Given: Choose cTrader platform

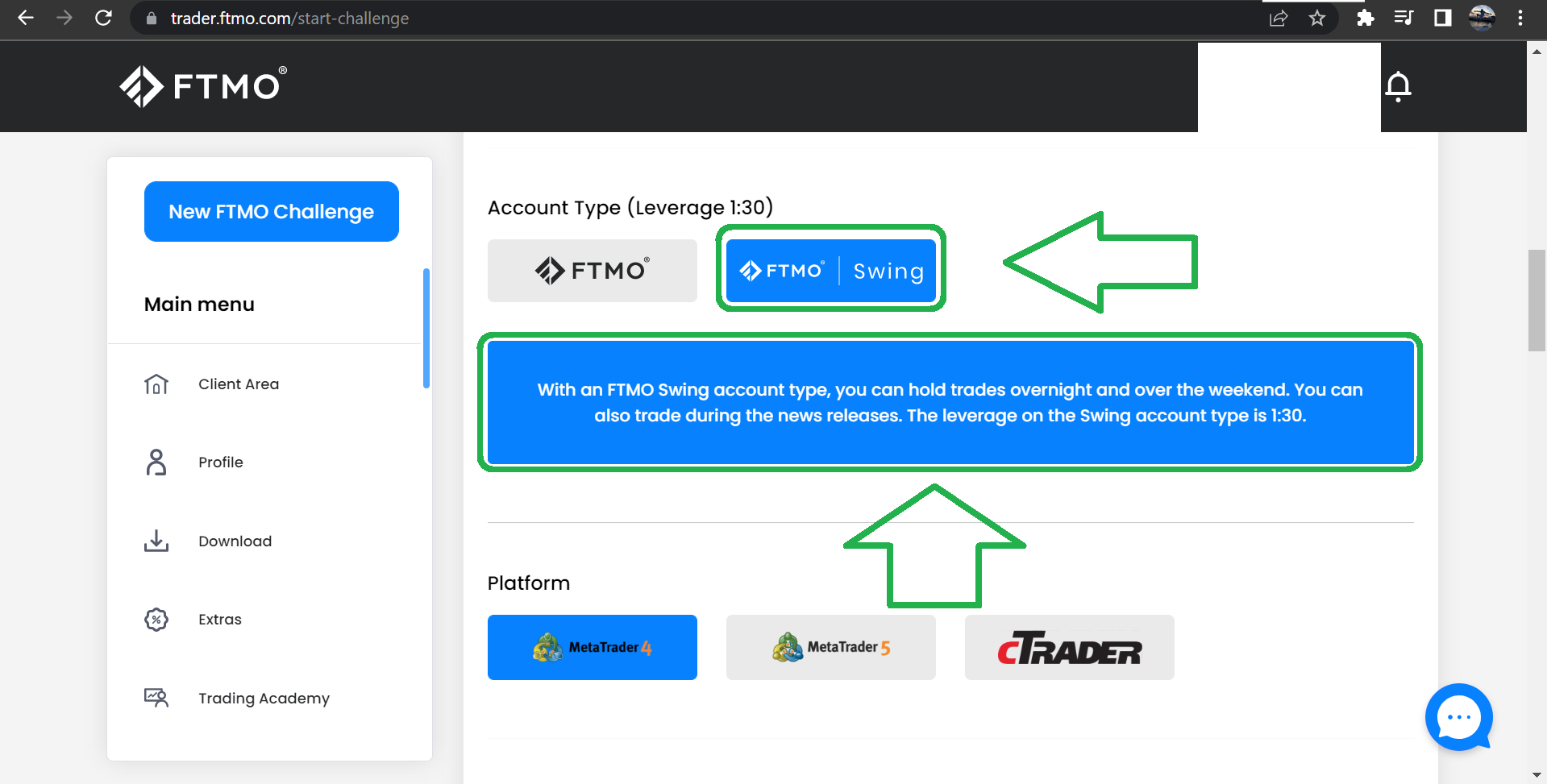Looking at the screenshot, I should (1070, 647).
